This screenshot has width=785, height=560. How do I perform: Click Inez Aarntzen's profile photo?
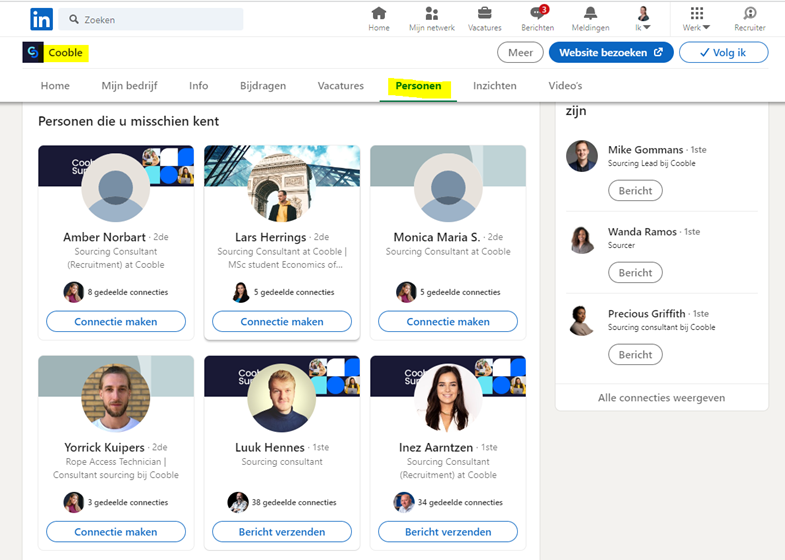tap(448, 398)
